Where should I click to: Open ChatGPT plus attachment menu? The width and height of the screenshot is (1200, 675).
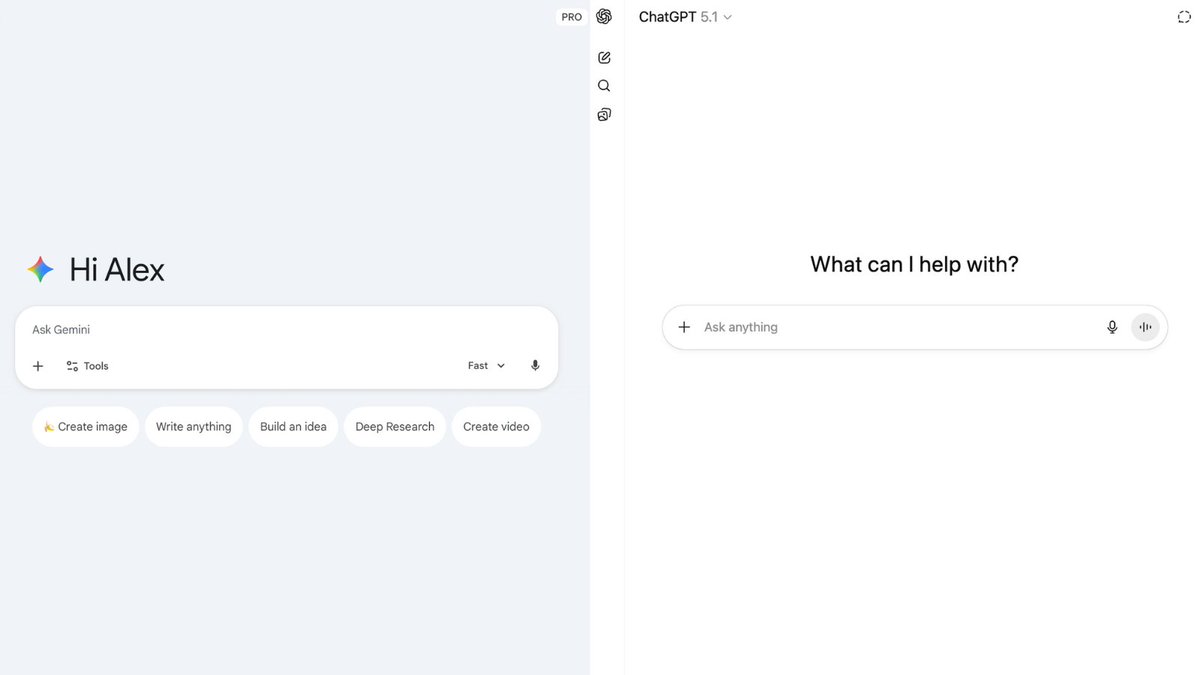point(684,327)
